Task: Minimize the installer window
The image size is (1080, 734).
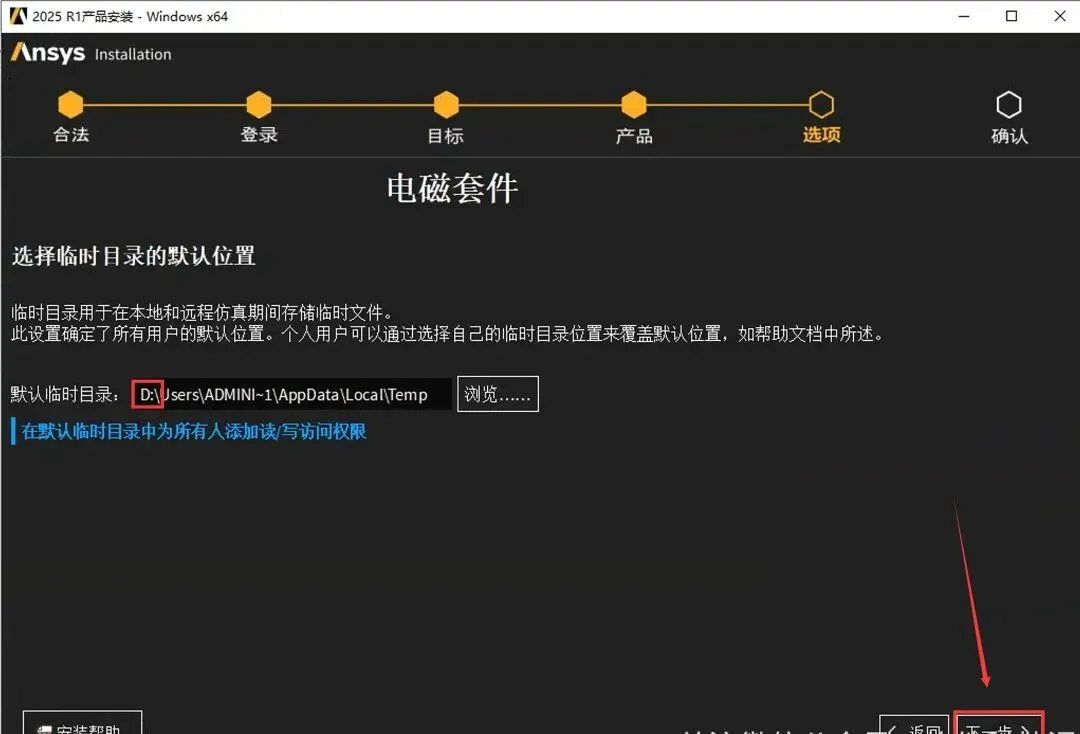Action: (x=964, y=16)
